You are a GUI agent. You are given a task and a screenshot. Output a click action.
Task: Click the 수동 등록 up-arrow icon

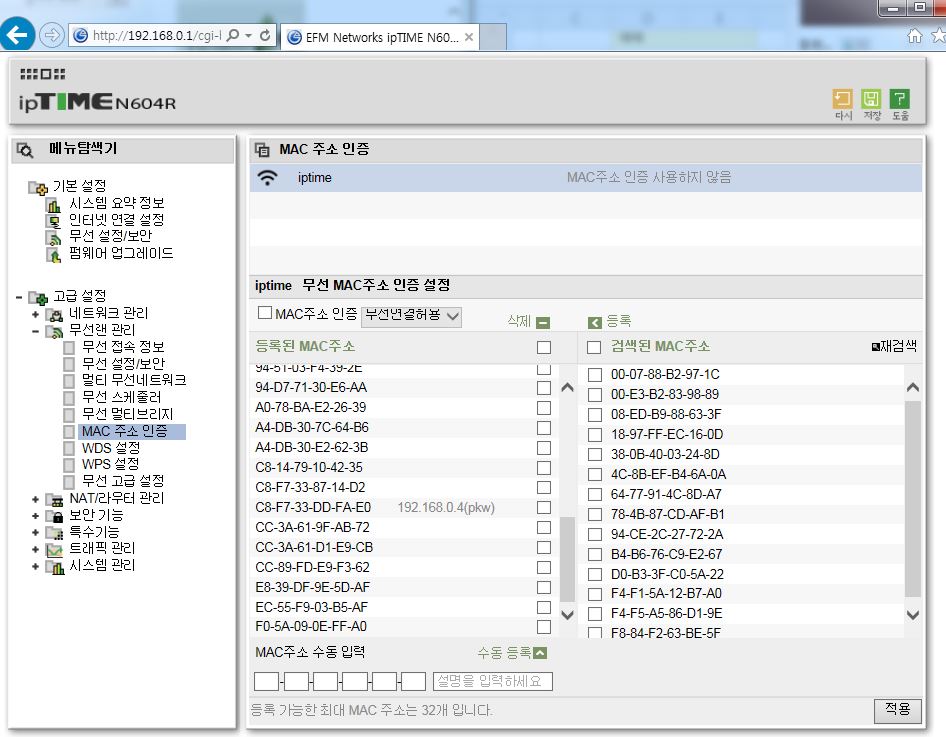tap(541, 653)
